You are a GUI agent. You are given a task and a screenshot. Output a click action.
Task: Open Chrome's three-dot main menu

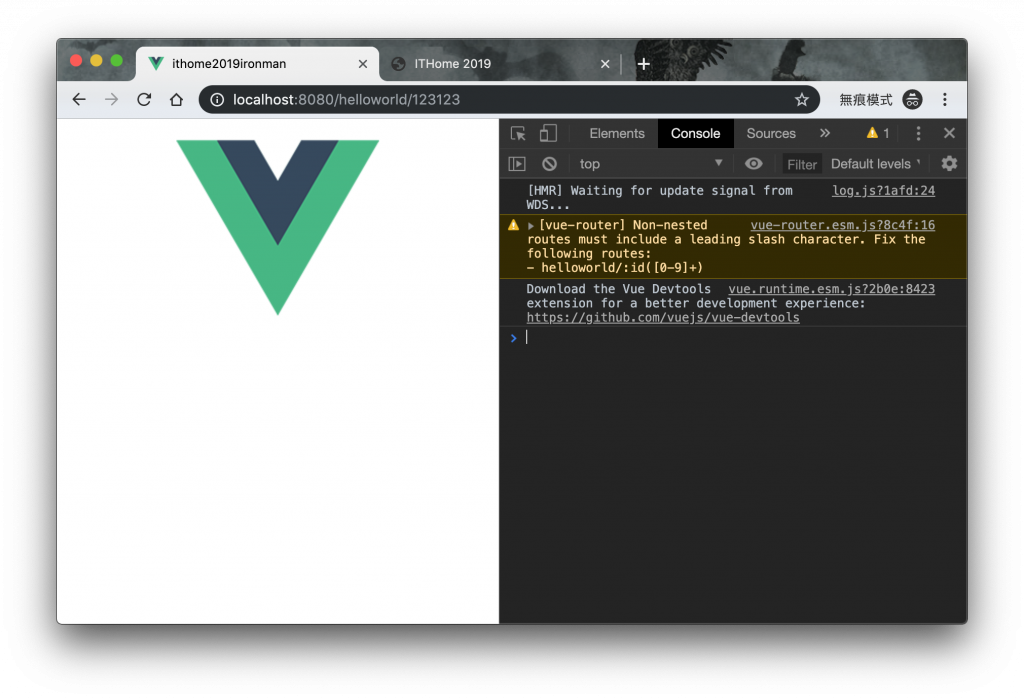point(944,99)
